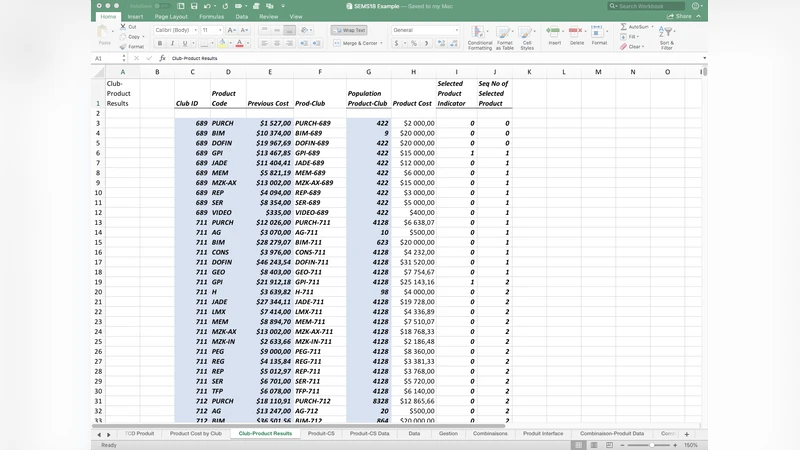Click the Insert cells icon

coord(555,32)
